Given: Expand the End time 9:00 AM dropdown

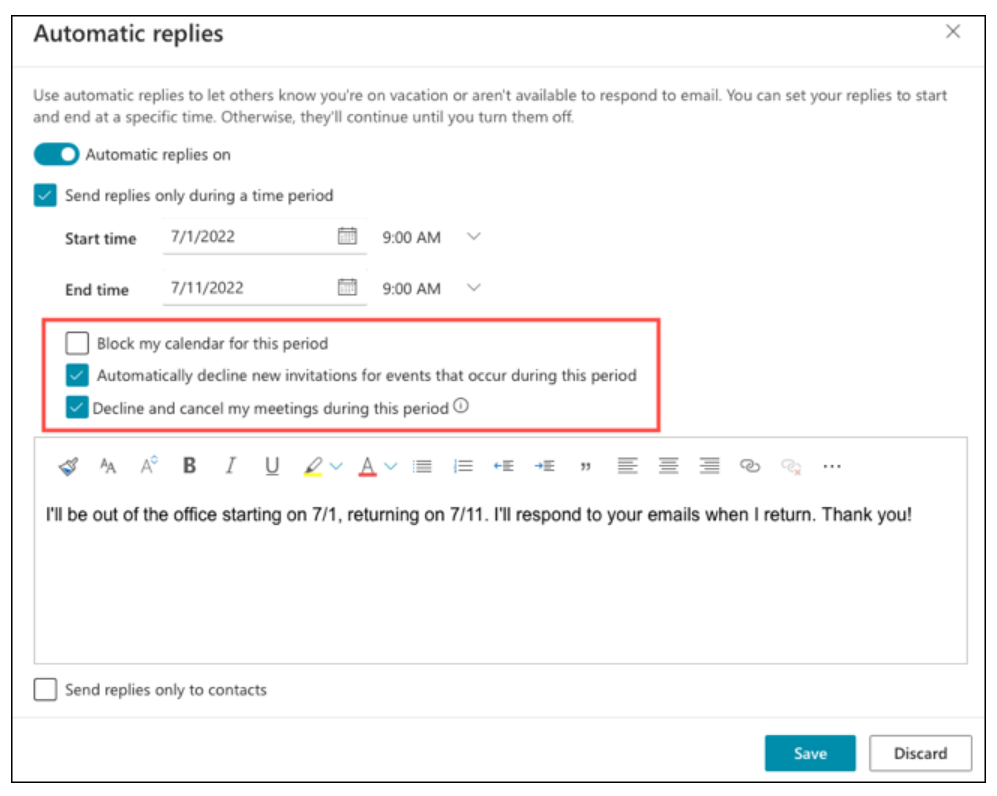Looking at the screenshot, I should (473, 287).
